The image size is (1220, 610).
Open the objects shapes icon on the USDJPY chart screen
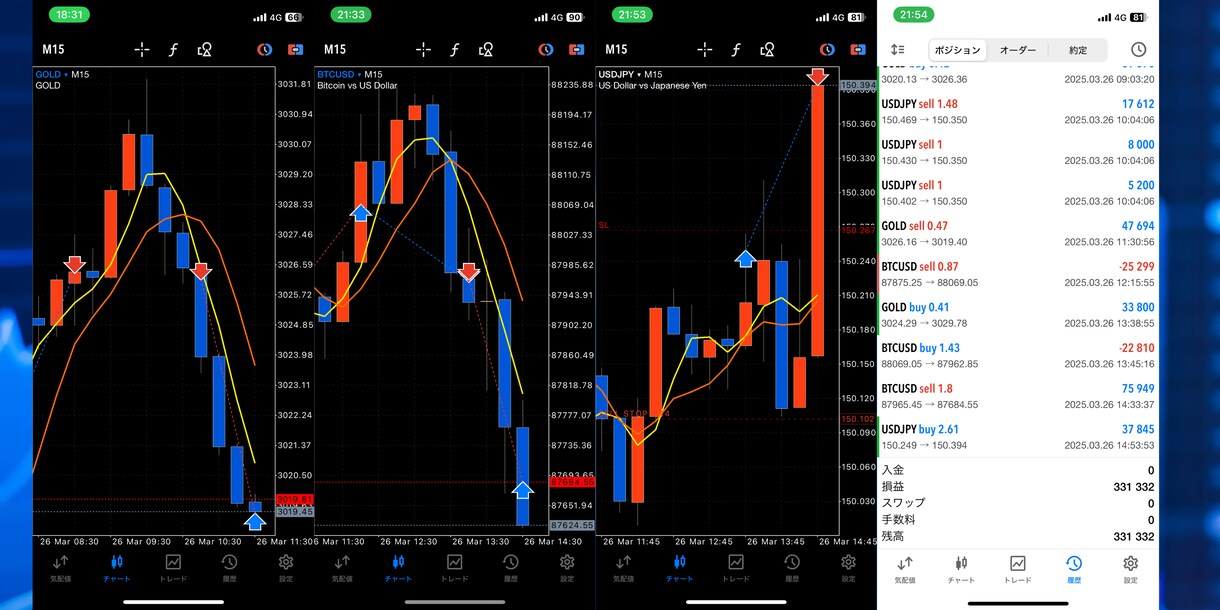(769, 49)
